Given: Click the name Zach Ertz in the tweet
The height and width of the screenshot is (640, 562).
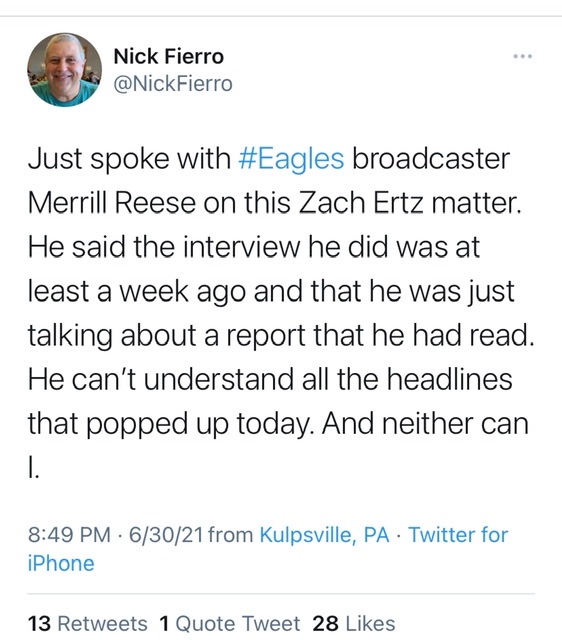Looking at the screenshot, I should [361, 203].
